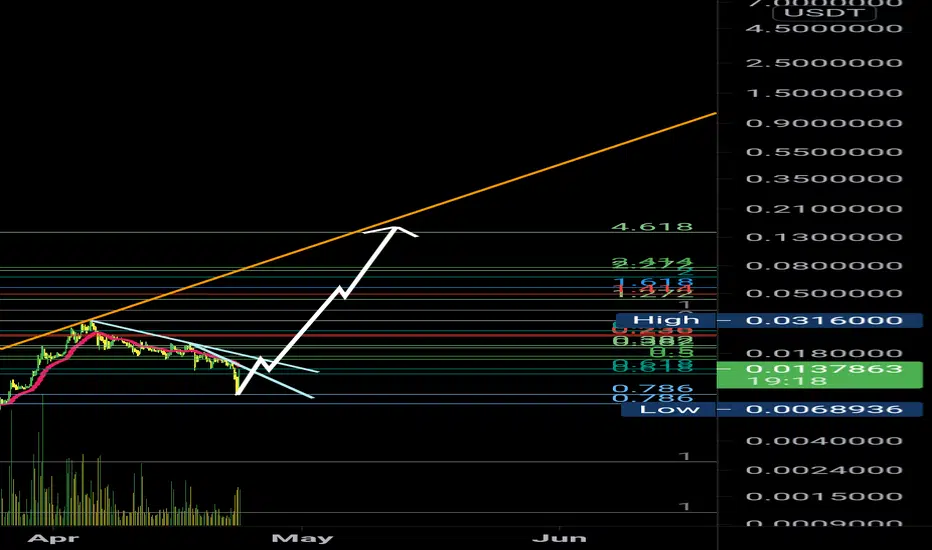The height and width of the screenshot is (550, 932).
Task: Click the 0.0180000 price axis label
Action: point(824,354)
